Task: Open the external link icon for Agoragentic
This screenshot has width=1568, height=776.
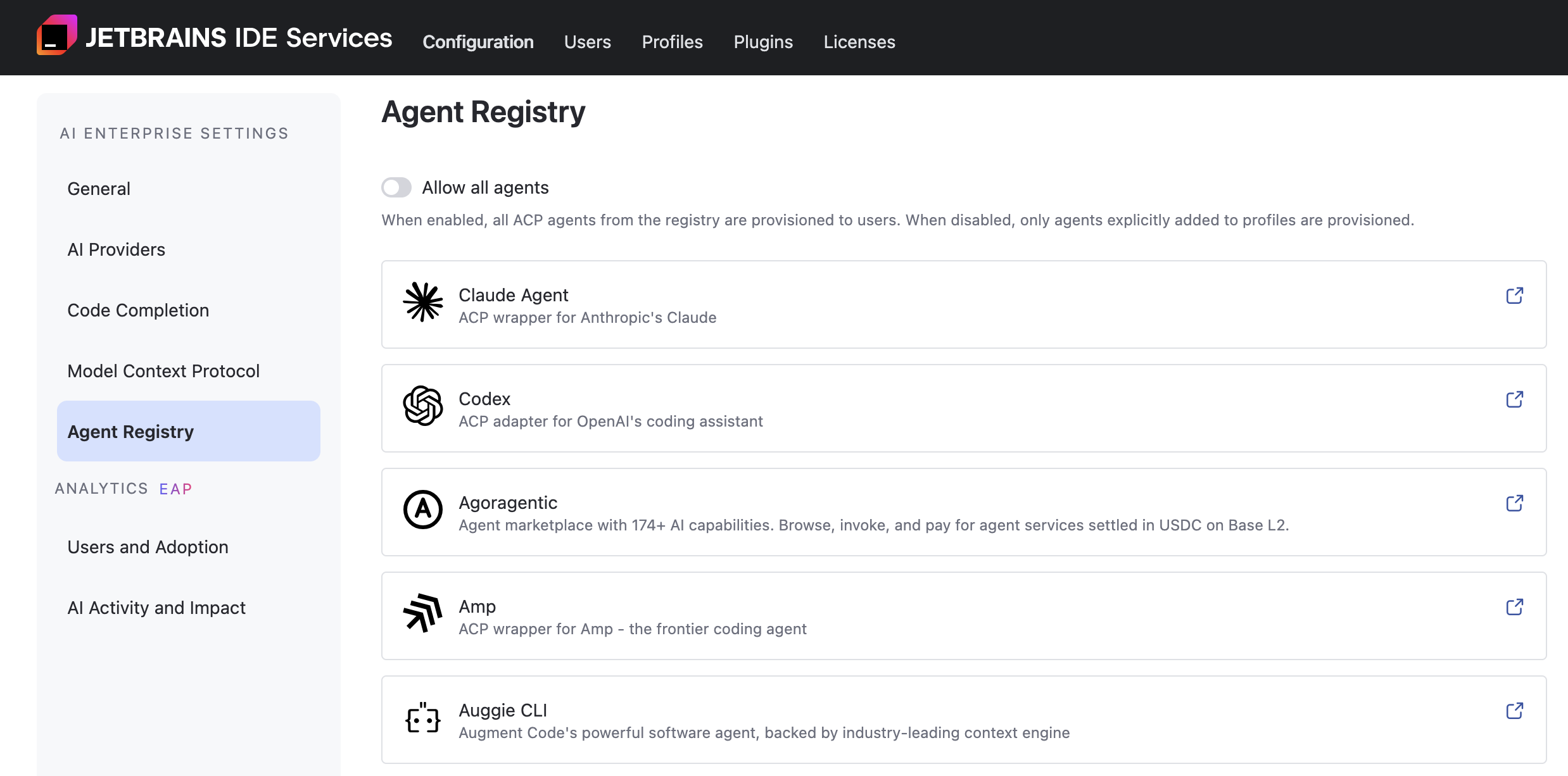Action: click(1514, 503)
